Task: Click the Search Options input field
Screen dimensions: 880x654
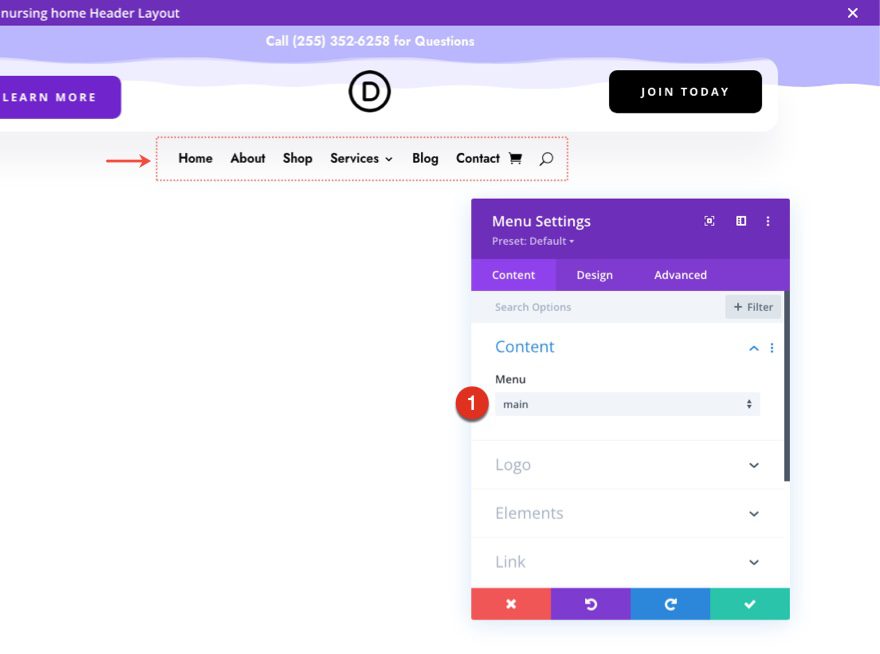Action: click(580, 307)
